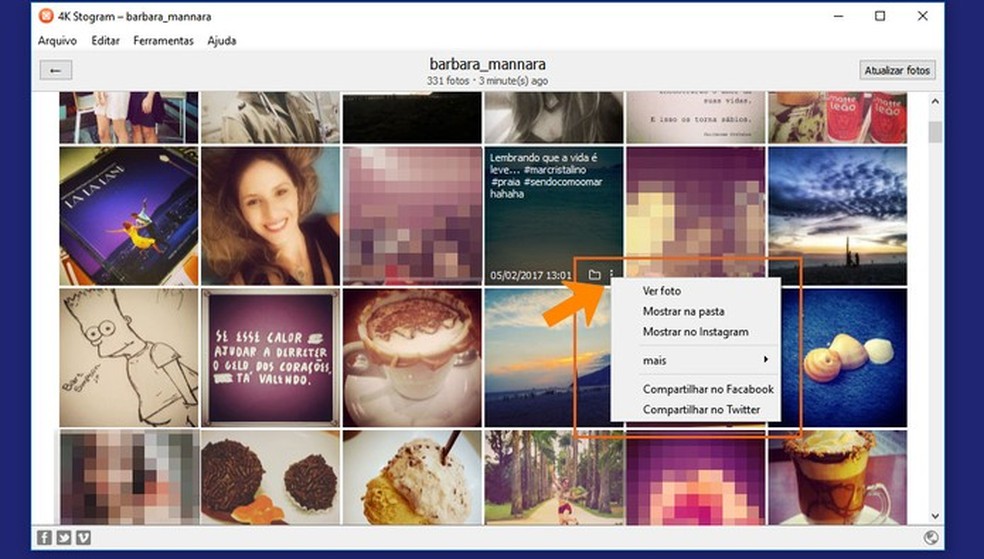Open the Arquivo menu
The image size is (984, 559).
pyautogui.click(x=57, y=41)
